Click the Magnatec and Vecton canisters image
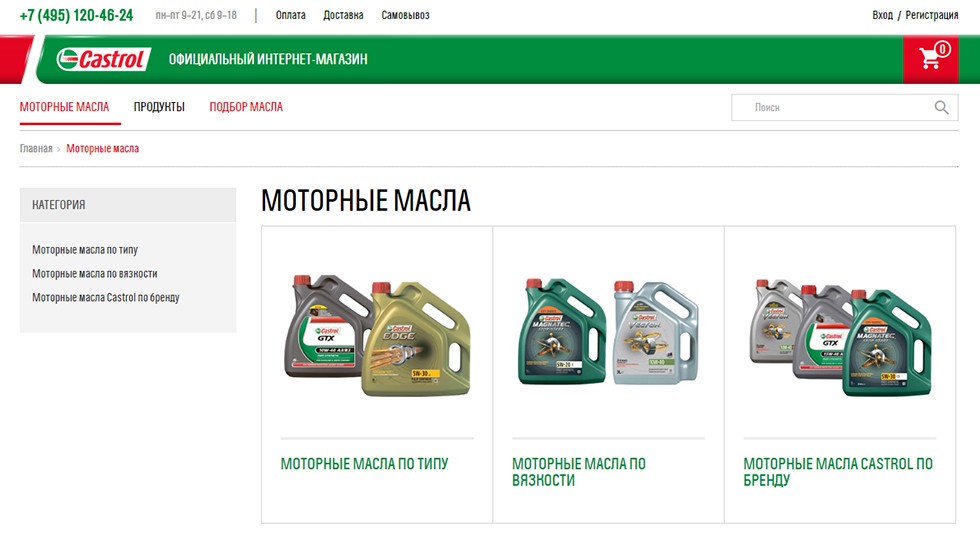980x550 pixels. click(x=608, y=331)
